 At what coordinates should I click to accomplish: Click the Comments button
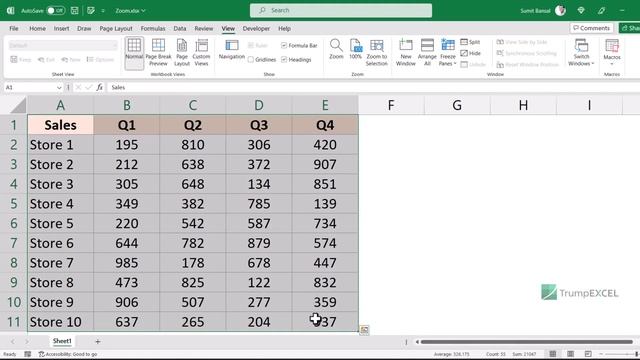coord(591,28)
